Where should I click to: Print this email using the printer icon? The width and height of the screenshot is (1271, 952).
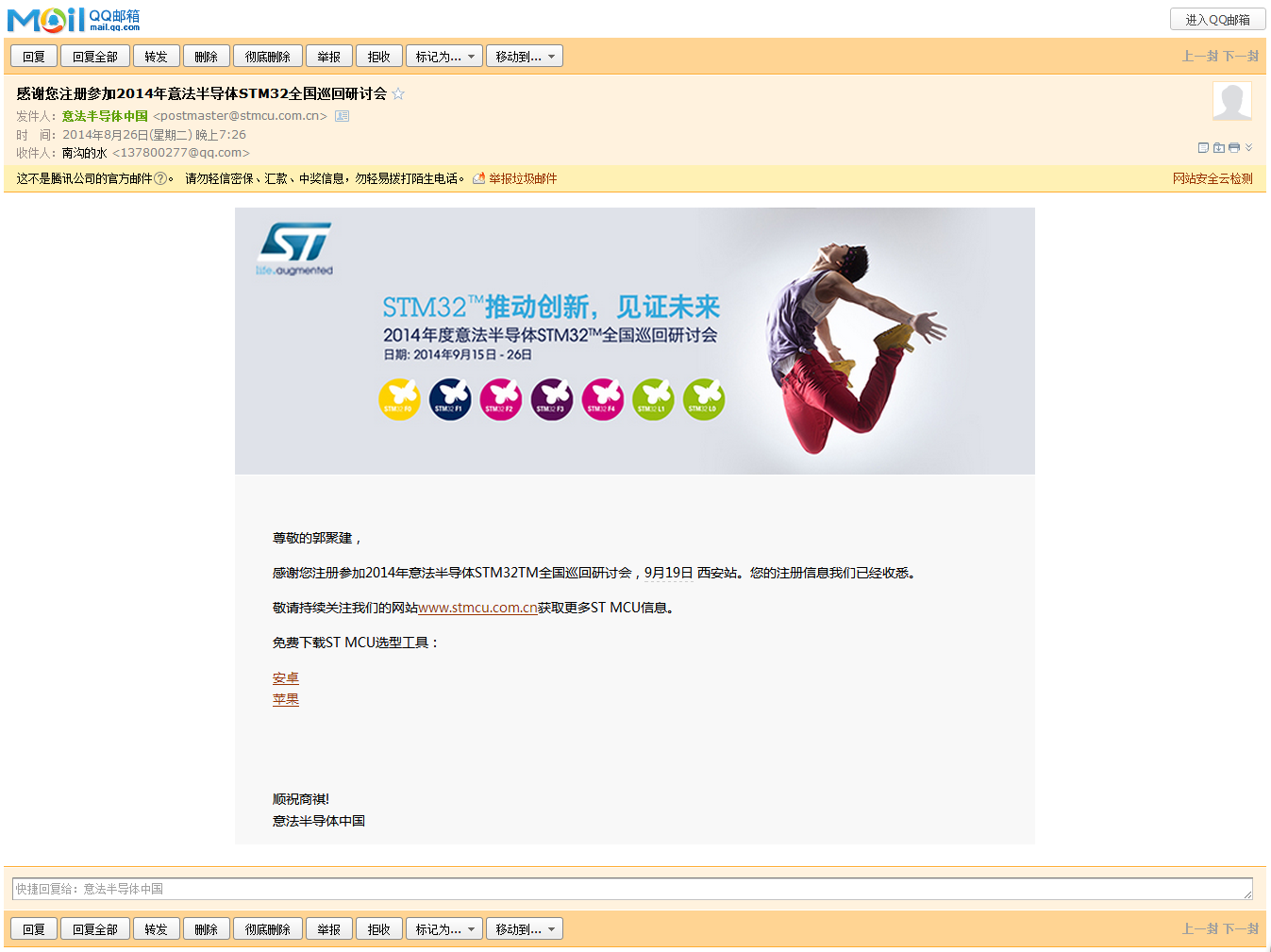tap(1234, 147)
